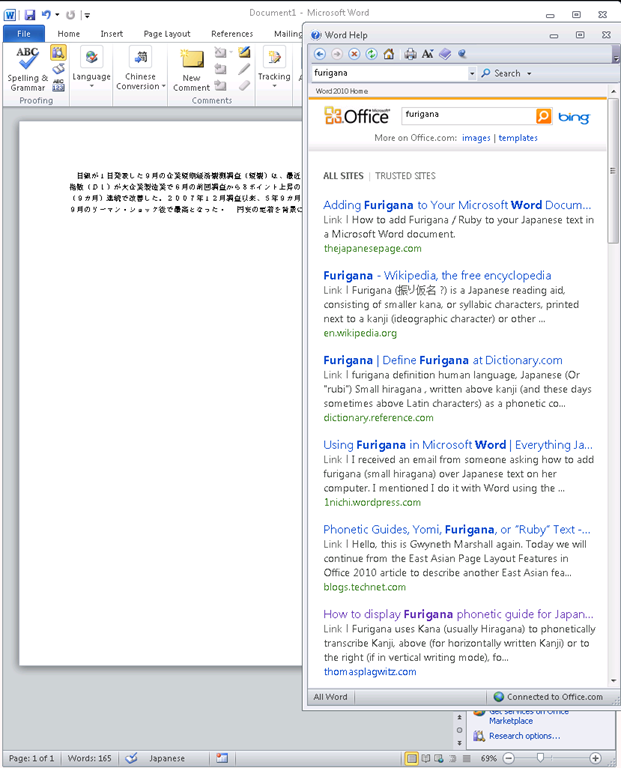Go to Help home page
Viewport: 621px width, 768px height.
click(x=388, y=54)
